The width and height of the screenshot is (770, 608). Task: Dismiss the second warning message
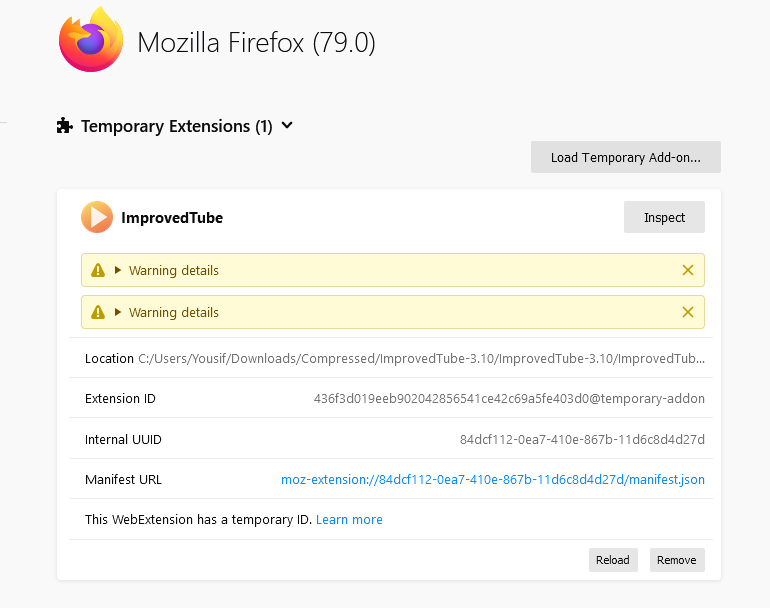pos(687,312)
